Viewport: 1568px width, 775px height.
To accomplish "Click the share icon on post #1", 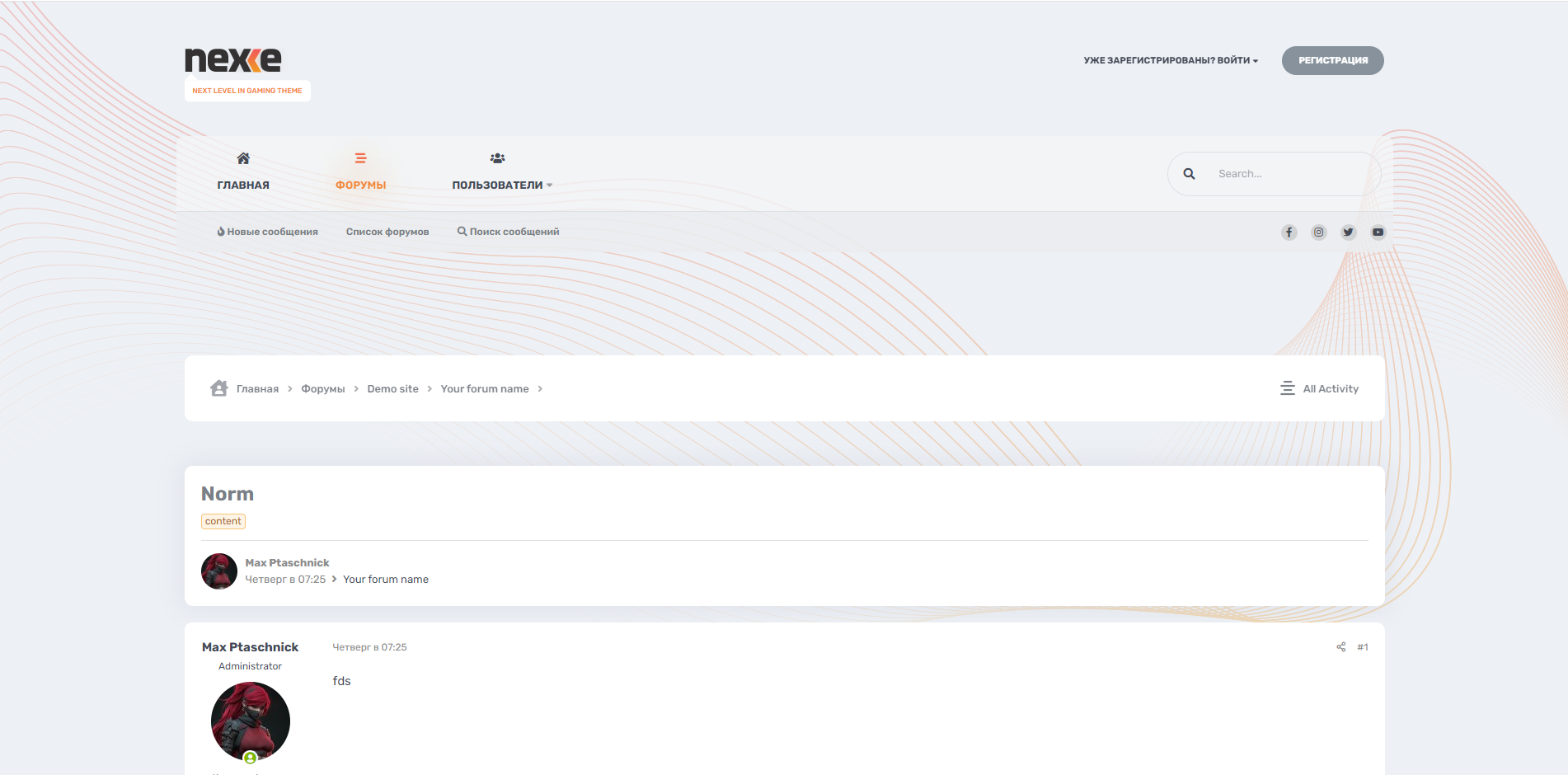I will point(1340,647).
